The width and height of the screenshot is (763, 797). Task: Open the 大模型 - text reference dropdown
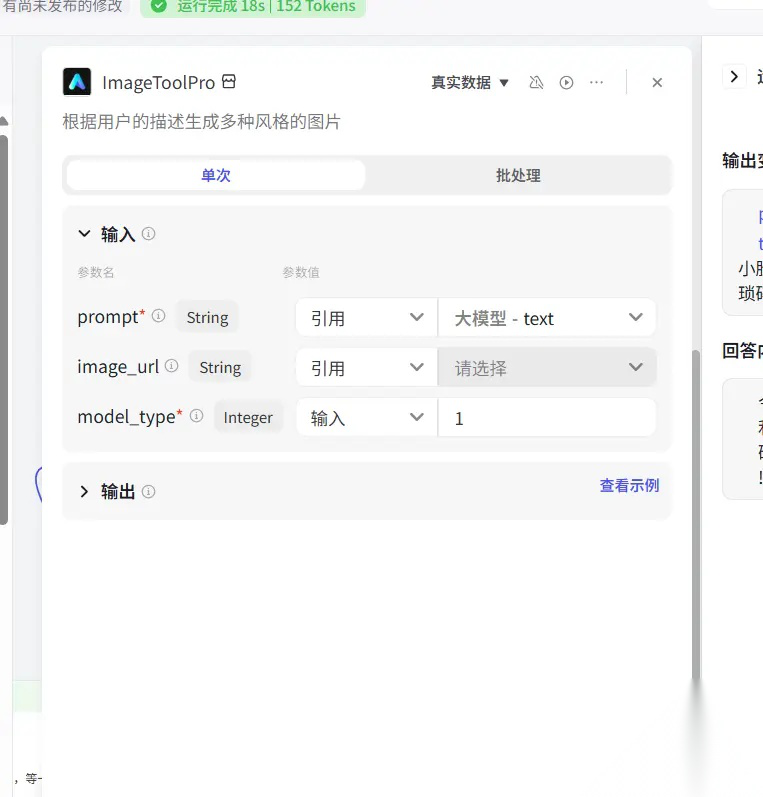(547, 318)
